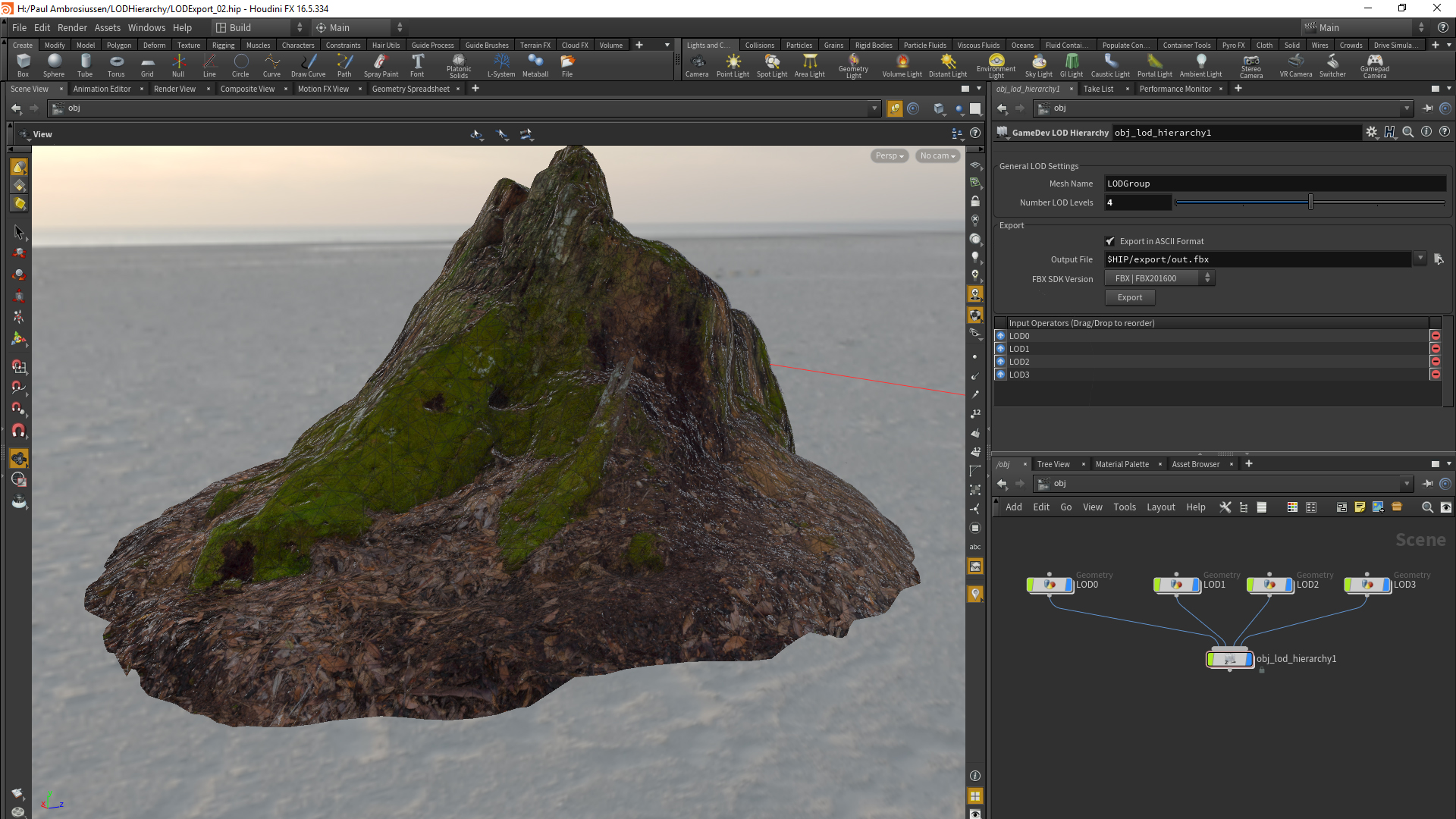Expand the FBX SDK Version dropdown

pyautogui.click(x=1207, y=278)
